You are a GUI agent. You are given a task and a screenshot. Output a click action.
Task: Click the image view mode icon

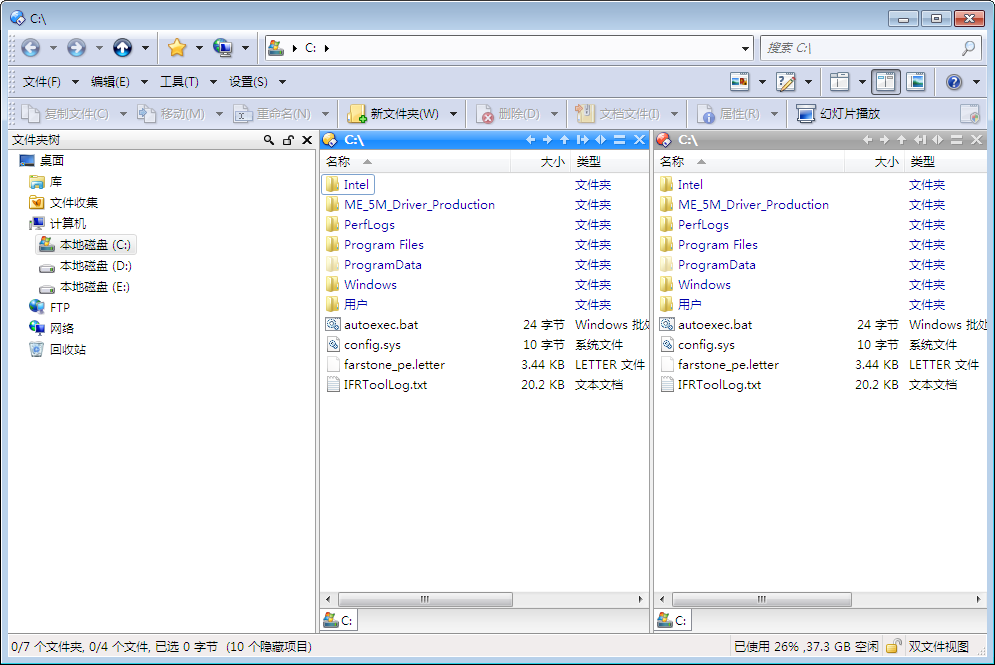740,81
